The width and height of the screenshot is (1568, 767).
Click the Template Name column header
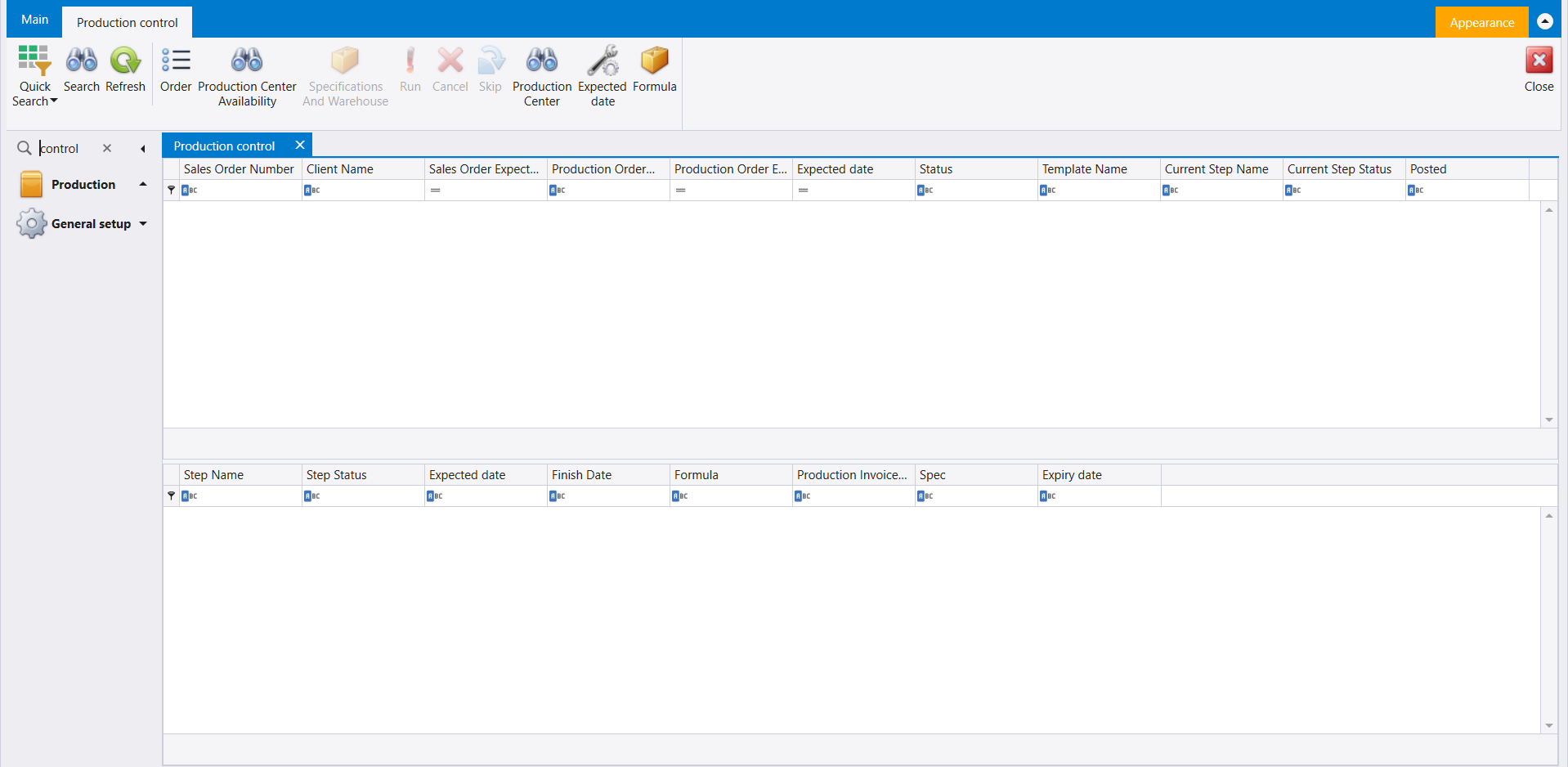click(1099, 169)
